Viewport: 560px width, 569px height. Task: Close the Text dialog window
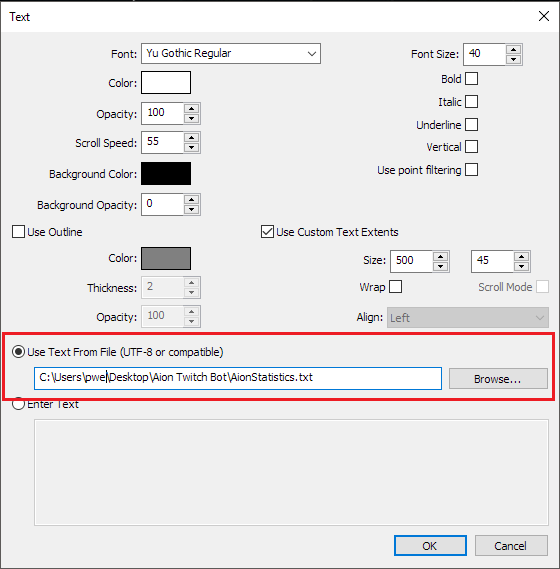544,16
